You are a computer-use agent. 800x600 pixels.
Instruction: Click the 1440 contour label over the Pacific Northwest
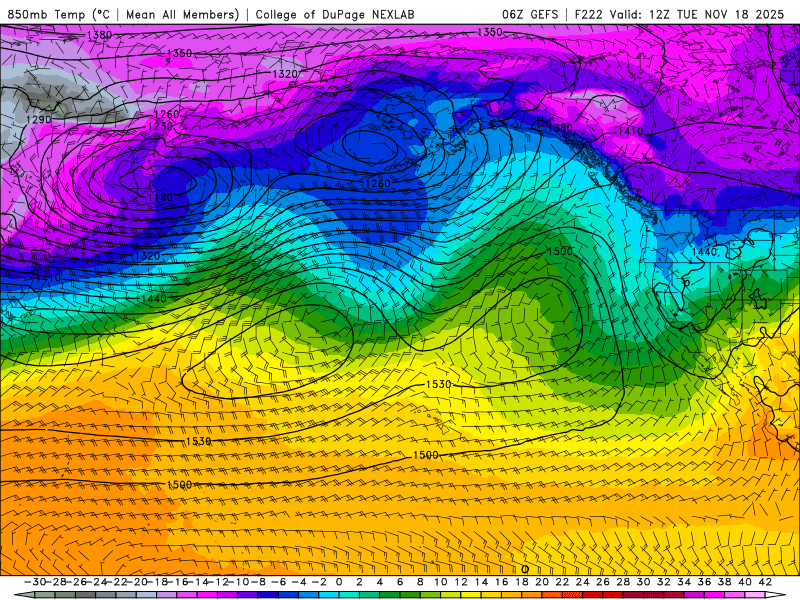(x=704, y=252)
